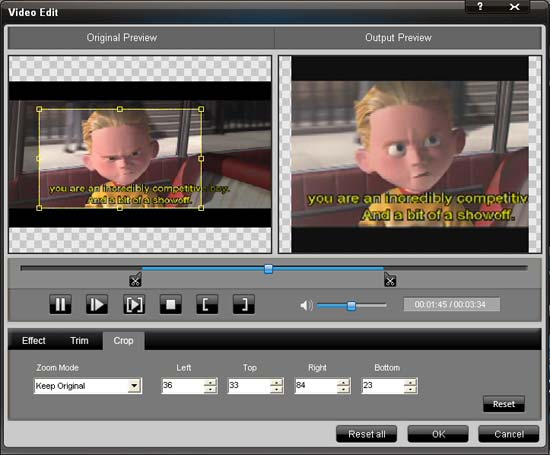Set trim end with right bracket button
Viewport: 550px width, 455px height.
[x=244, y=304]
